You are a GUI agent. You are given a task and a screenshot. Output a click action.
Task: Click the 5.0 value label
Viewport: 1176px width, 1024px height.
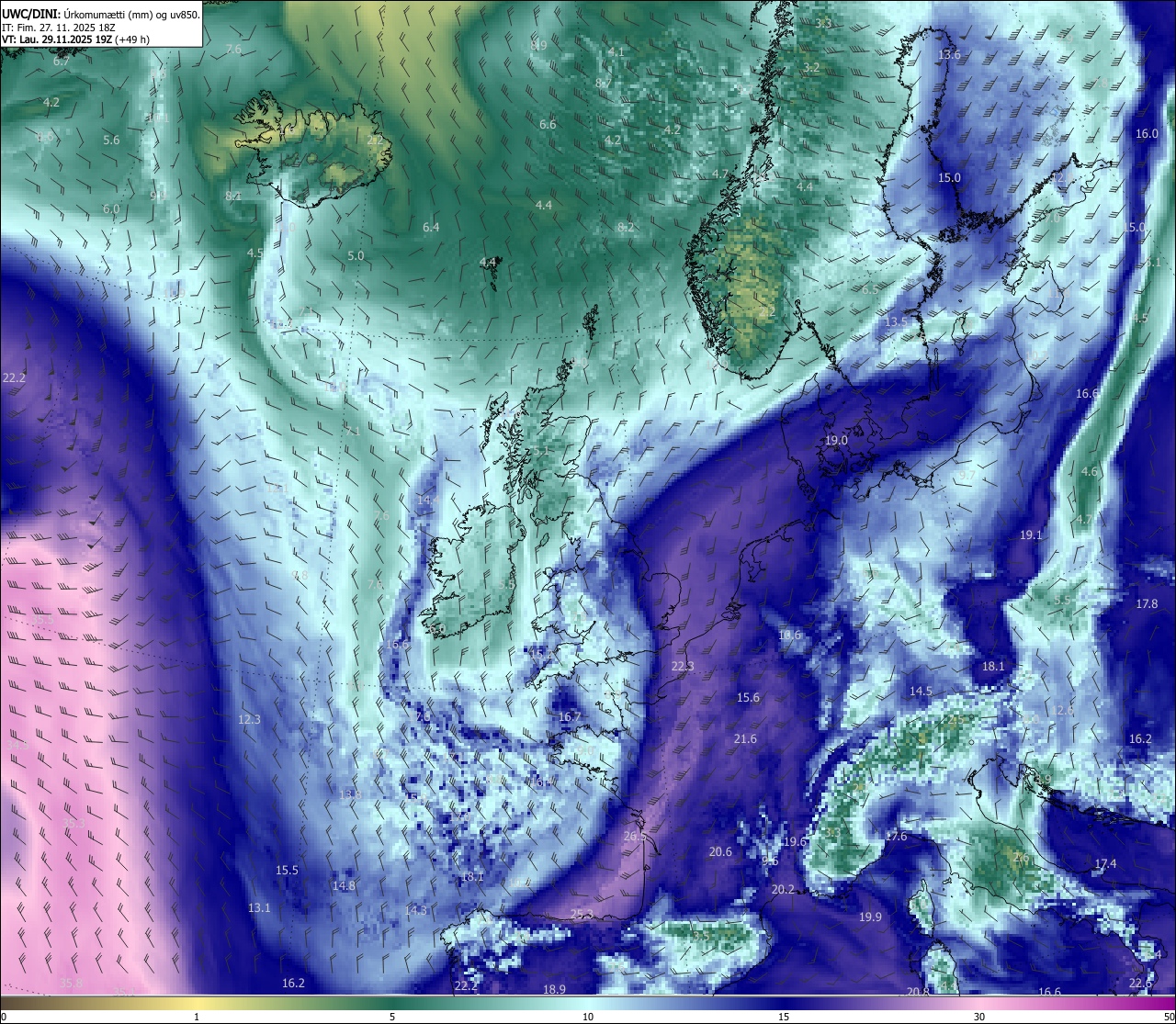pos(356,256)
